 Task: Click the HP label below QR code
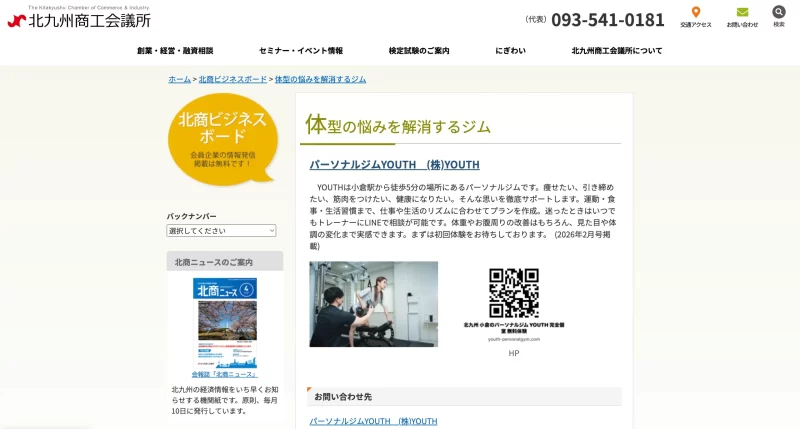pyautogui.click(x=514, y=353)
